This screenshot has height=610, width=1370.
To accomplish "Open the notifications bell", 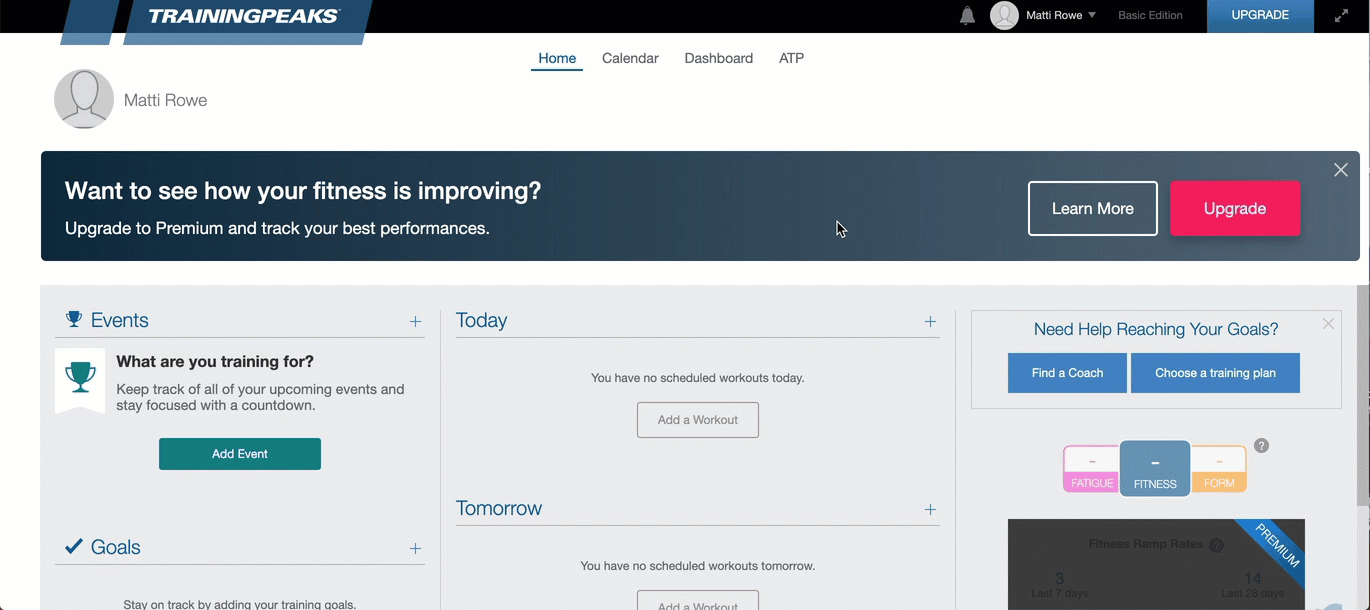I will (x=967, y=16).
